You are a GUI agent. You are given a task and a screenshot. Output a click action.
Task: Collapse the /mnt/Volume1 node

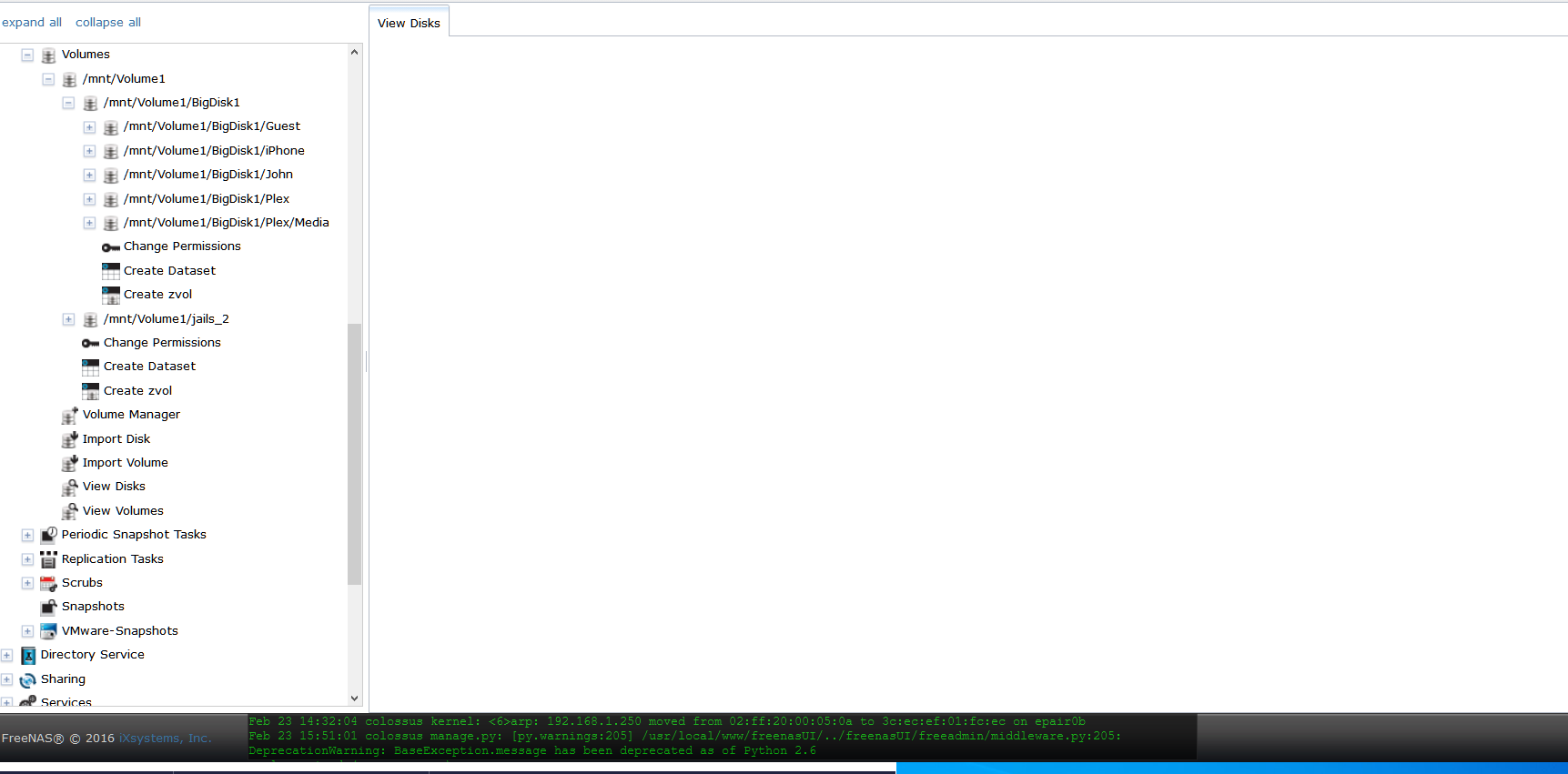pyautogui.click(x=48, y=79)
